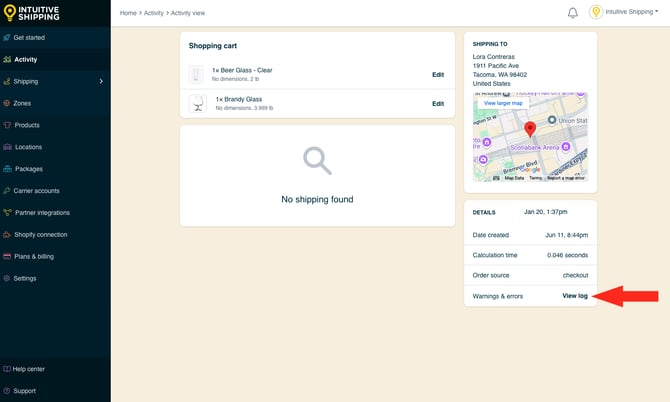Click the 'Lora Contreras' recipient name
670x402 pixels.
pos(494,56)
